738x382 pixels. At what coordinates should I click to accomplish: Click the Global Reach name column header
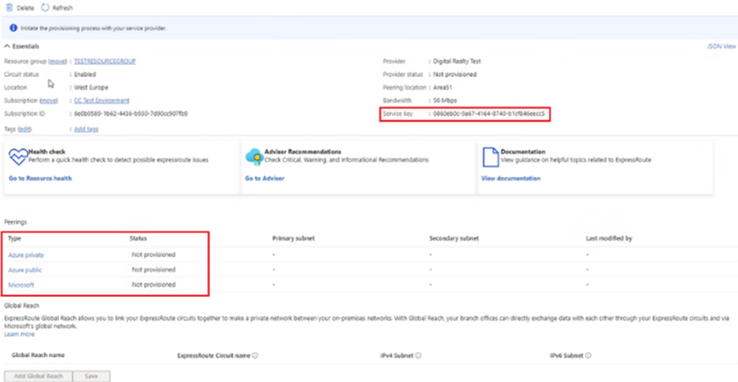click(38, 355)
